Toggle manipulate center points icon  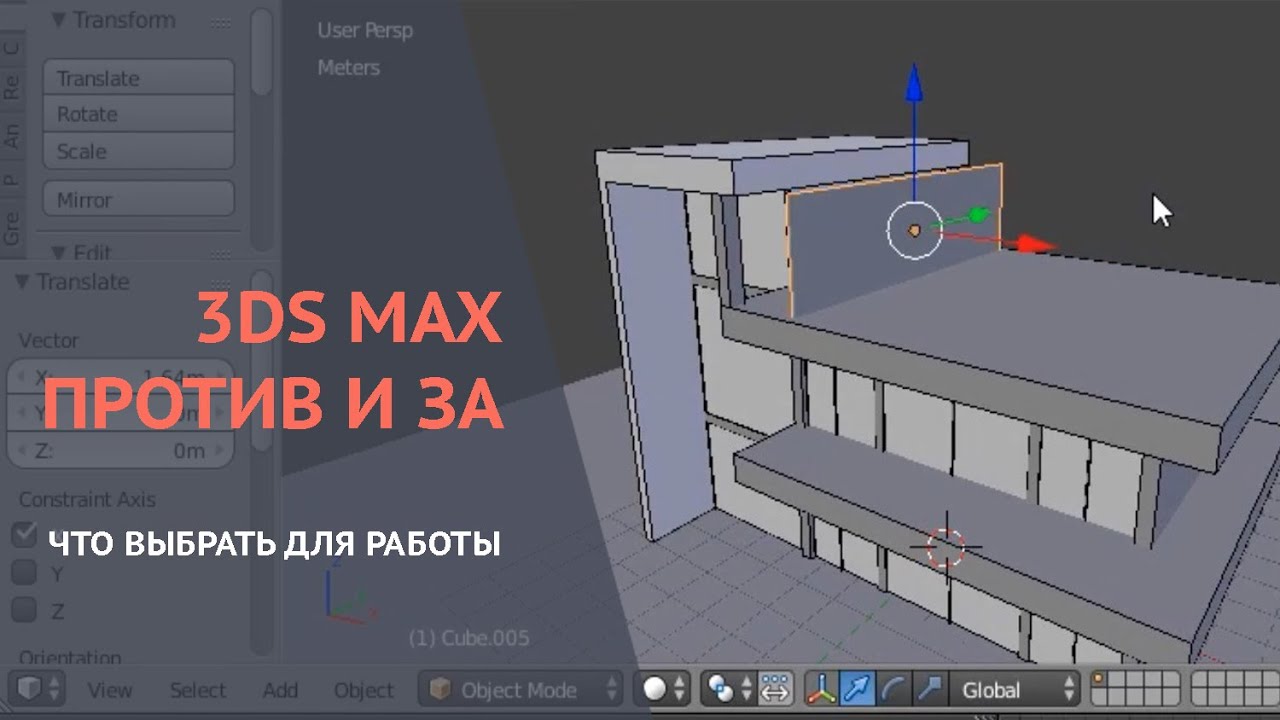(x=776, y=689)
